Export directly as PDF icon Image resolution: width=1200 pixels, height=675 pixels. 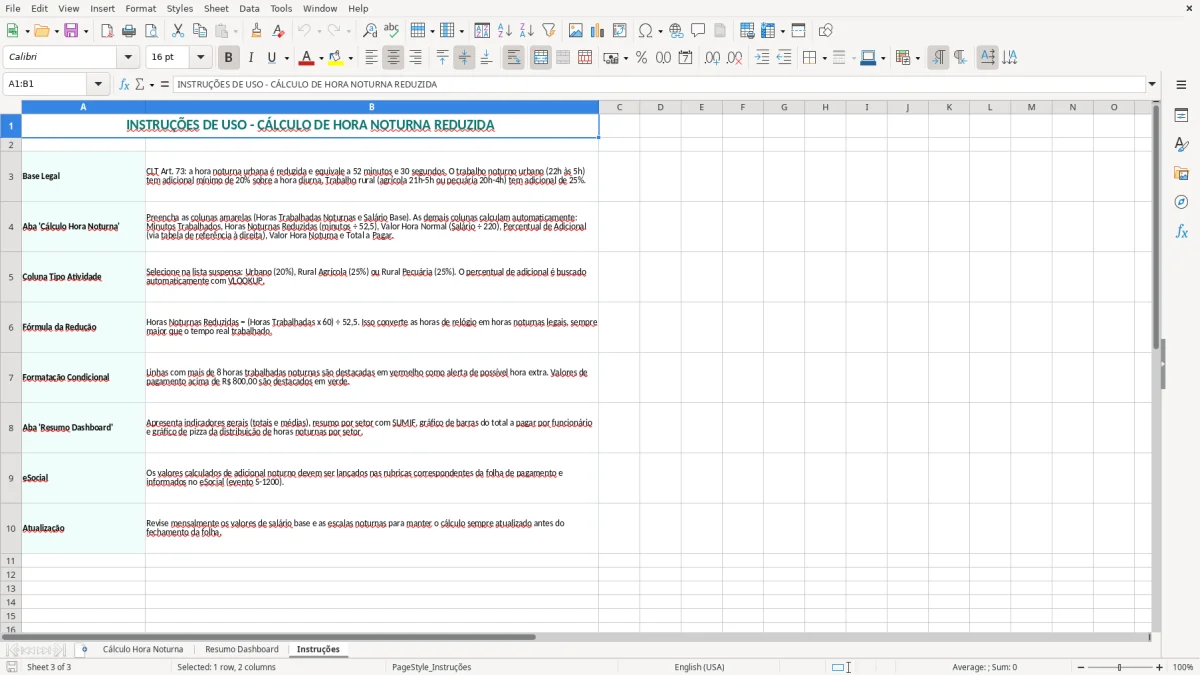[x=107, y=31]
